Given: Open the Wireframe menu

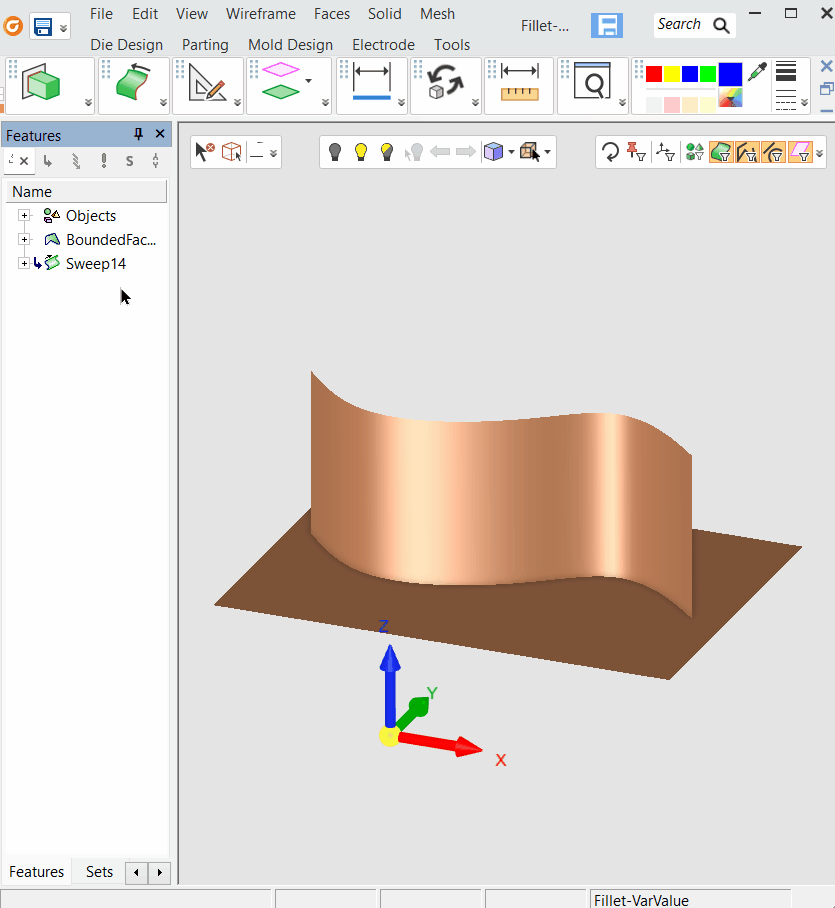Looking at the screenshot, I should [x=260, y=14].
